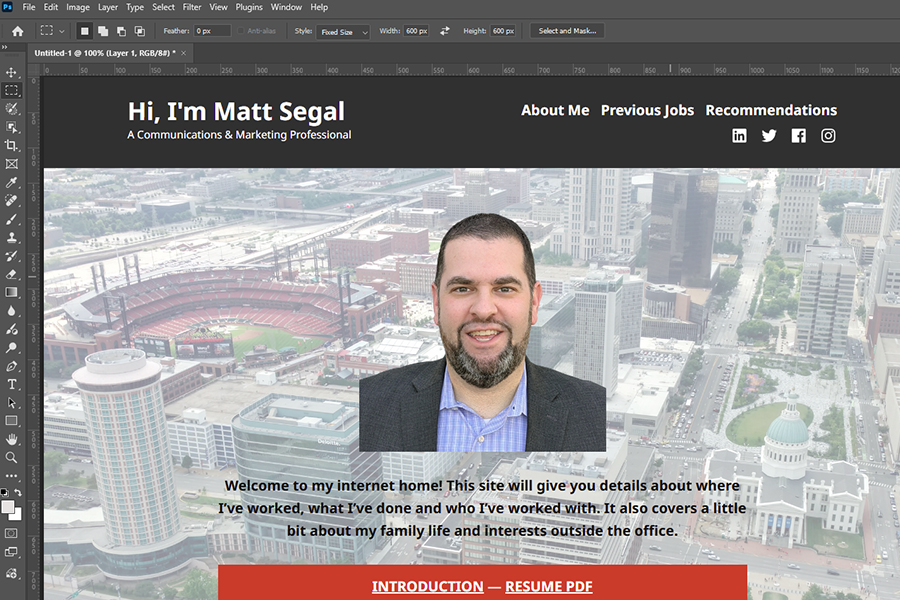This screenshot has width=900, height=600.
Task: Choose the Clone Stamp tool
Action: pos(12,238)
